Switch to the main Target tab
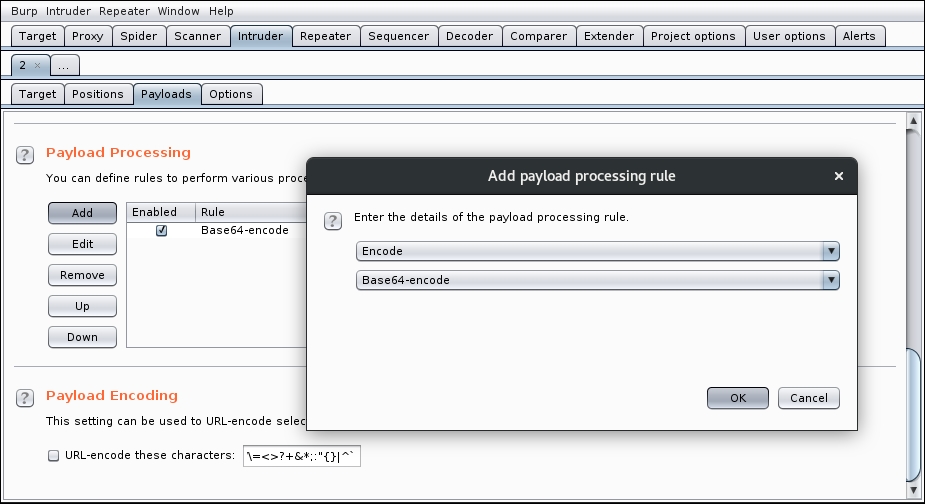This screenshot has width=925, height=504. [37, 36]
